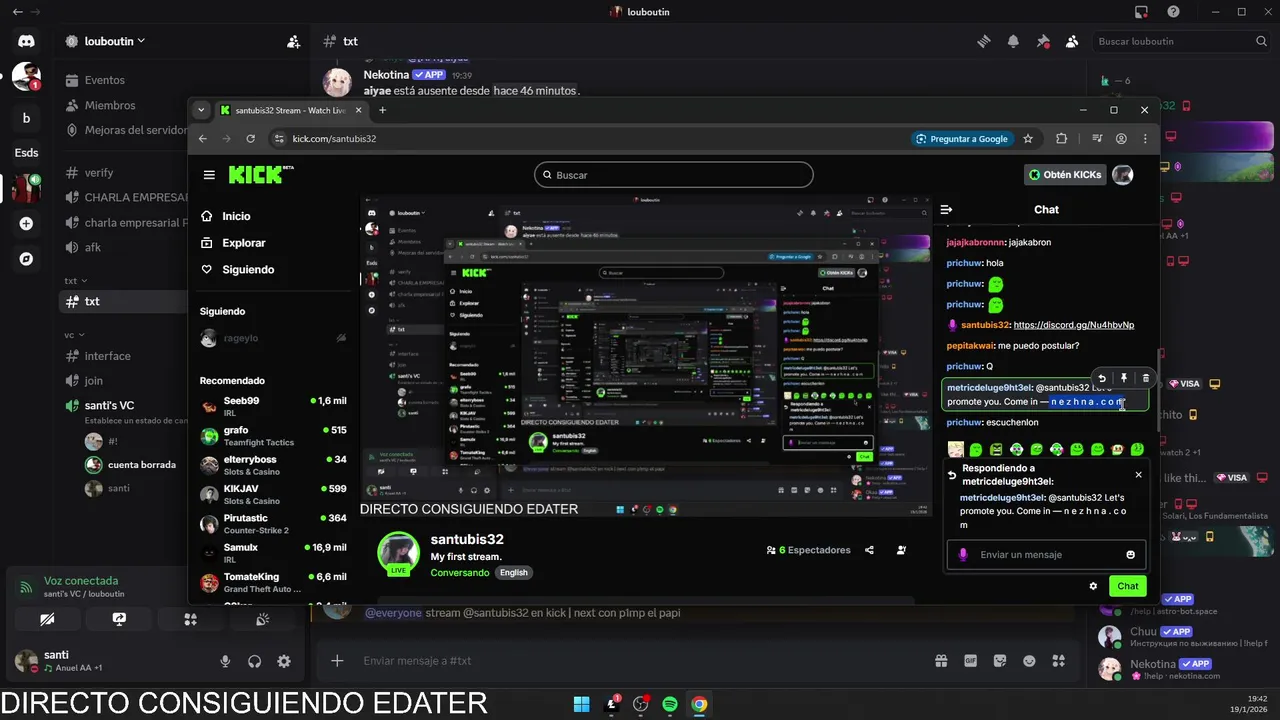Image resolution: width=1280 pixels, height=720 pixels.
Task: Open discord.gg/Nu4hbvNp link in chat
Action: [x=1074, y=325]
